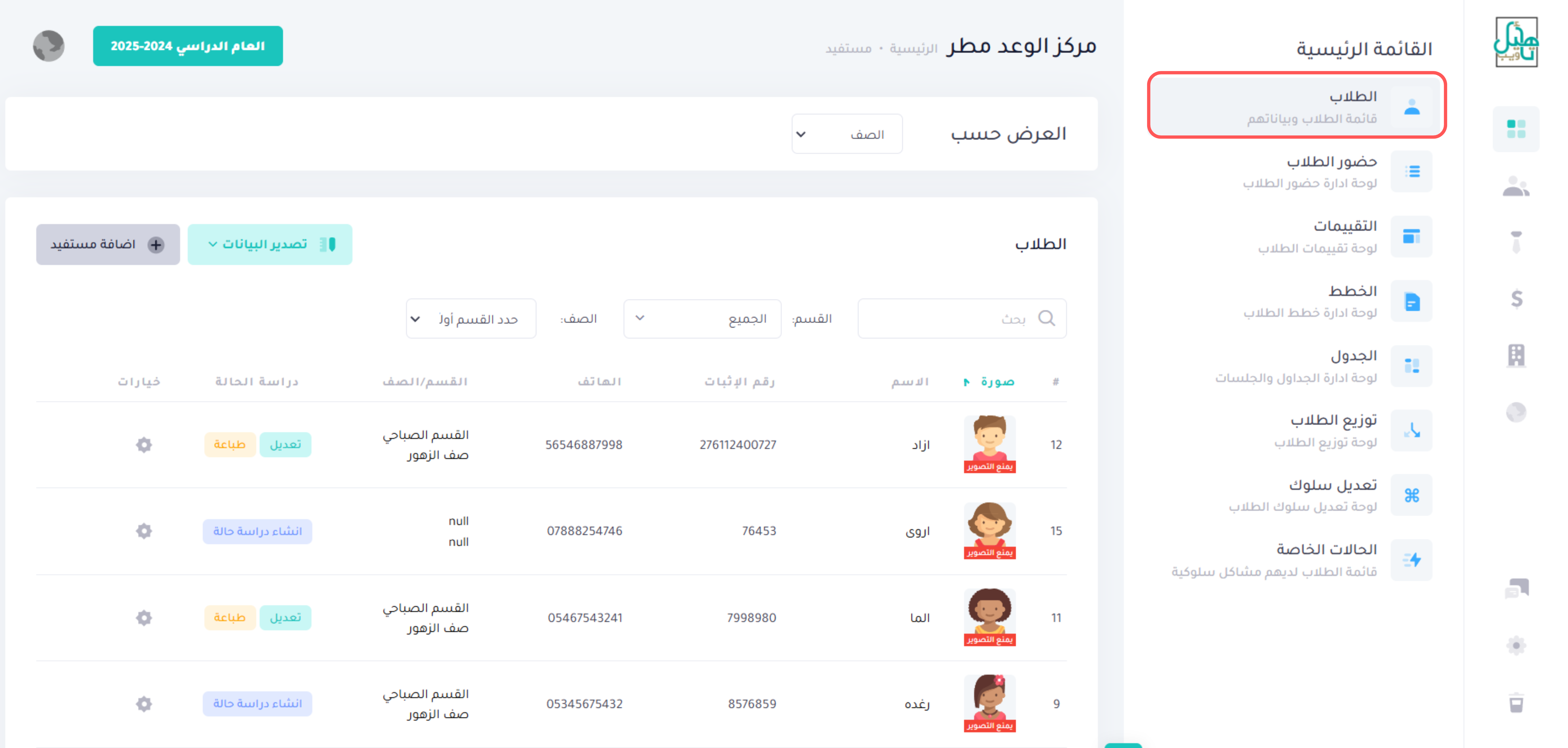Click the trash bin icon in right rail
This screenshot has height=748, width=1568.
click(x=1516, y=702)
